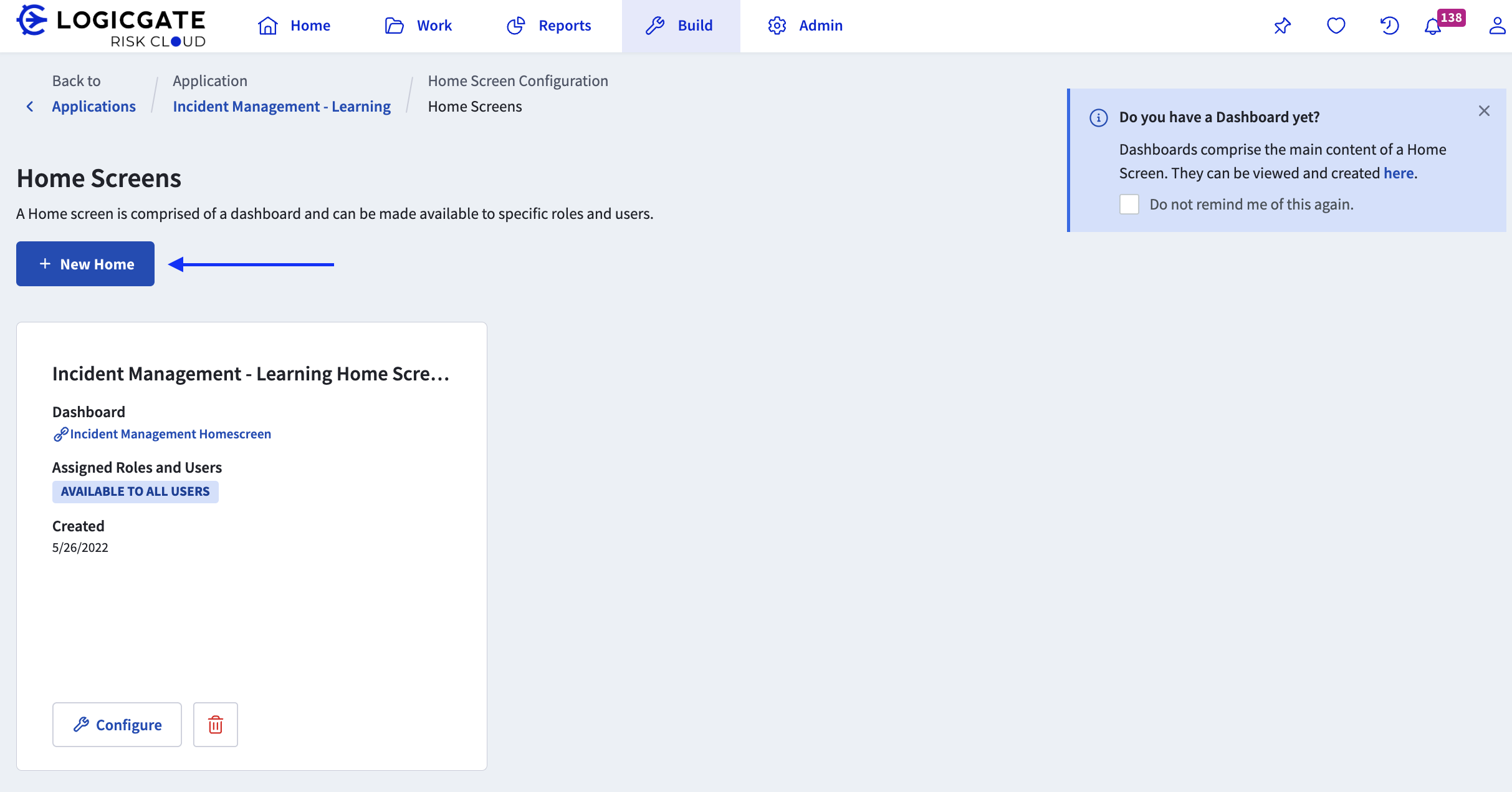Select the Build tab
The image size is (1512, 792).
click(681, 26)
